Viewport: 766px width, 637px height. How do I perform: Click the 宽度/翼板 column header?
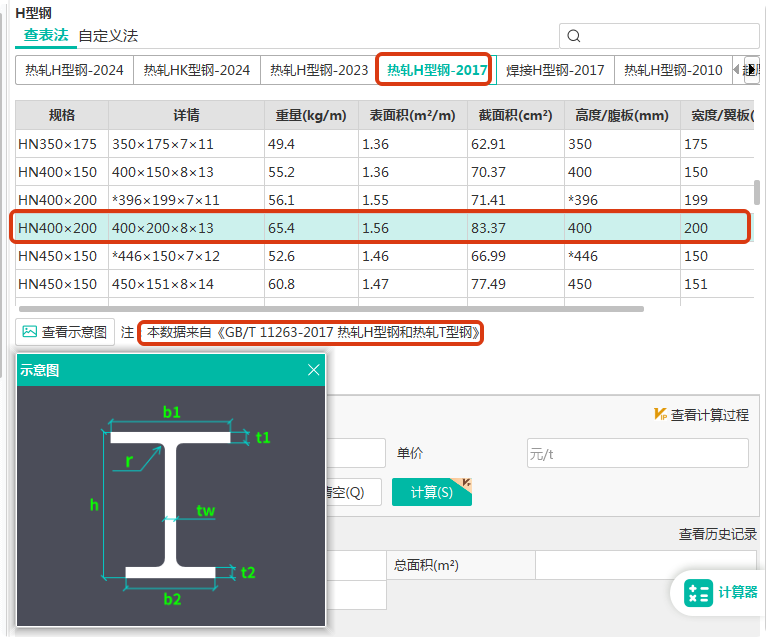click(x=718, y=115)
